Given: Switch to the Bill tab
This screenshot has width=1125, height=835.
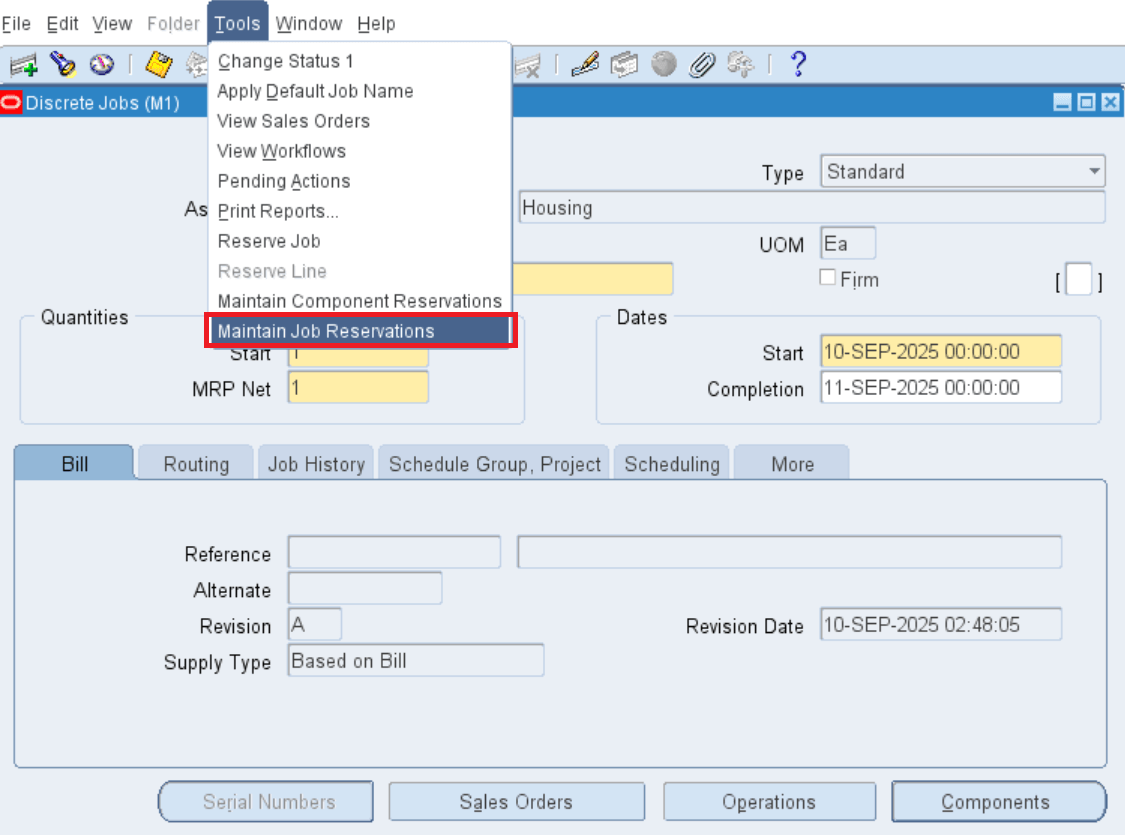Looking at the screenshot, I should click(x=74, y=463).
